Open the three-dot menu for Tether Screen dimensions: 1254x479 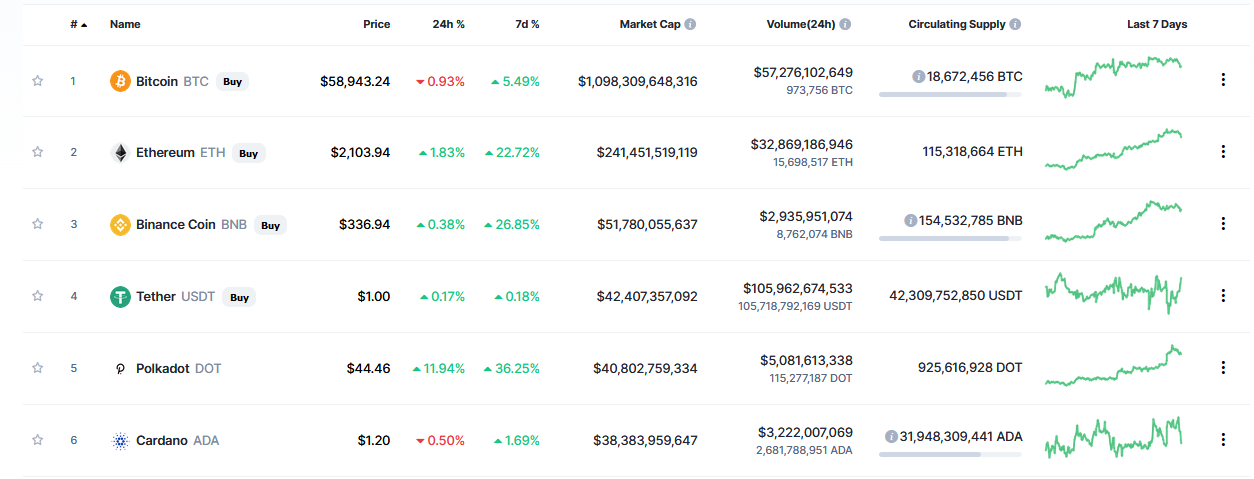(x=1223, y=296)
